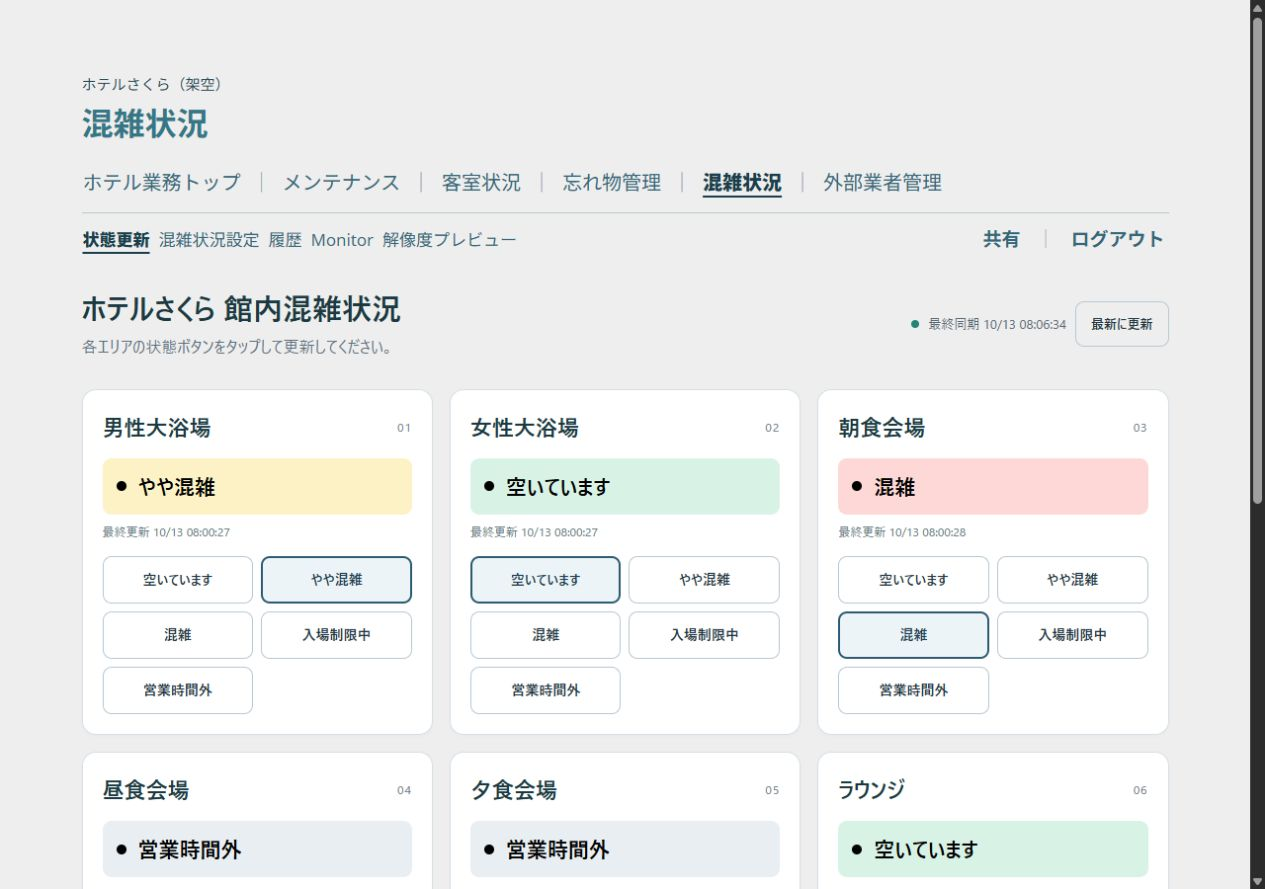The width and height of the screenshot is (1265, 889).
Task: Set 女性大浴場 to 空いています
Action: point(545,580)
